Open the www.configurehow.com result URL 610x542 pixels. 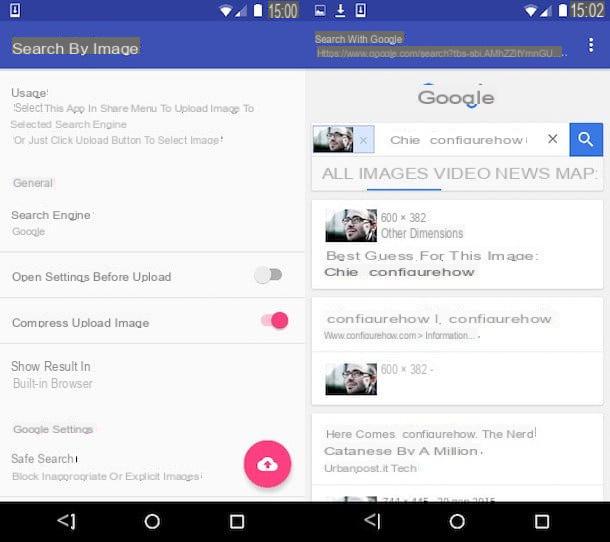[402, 335]
